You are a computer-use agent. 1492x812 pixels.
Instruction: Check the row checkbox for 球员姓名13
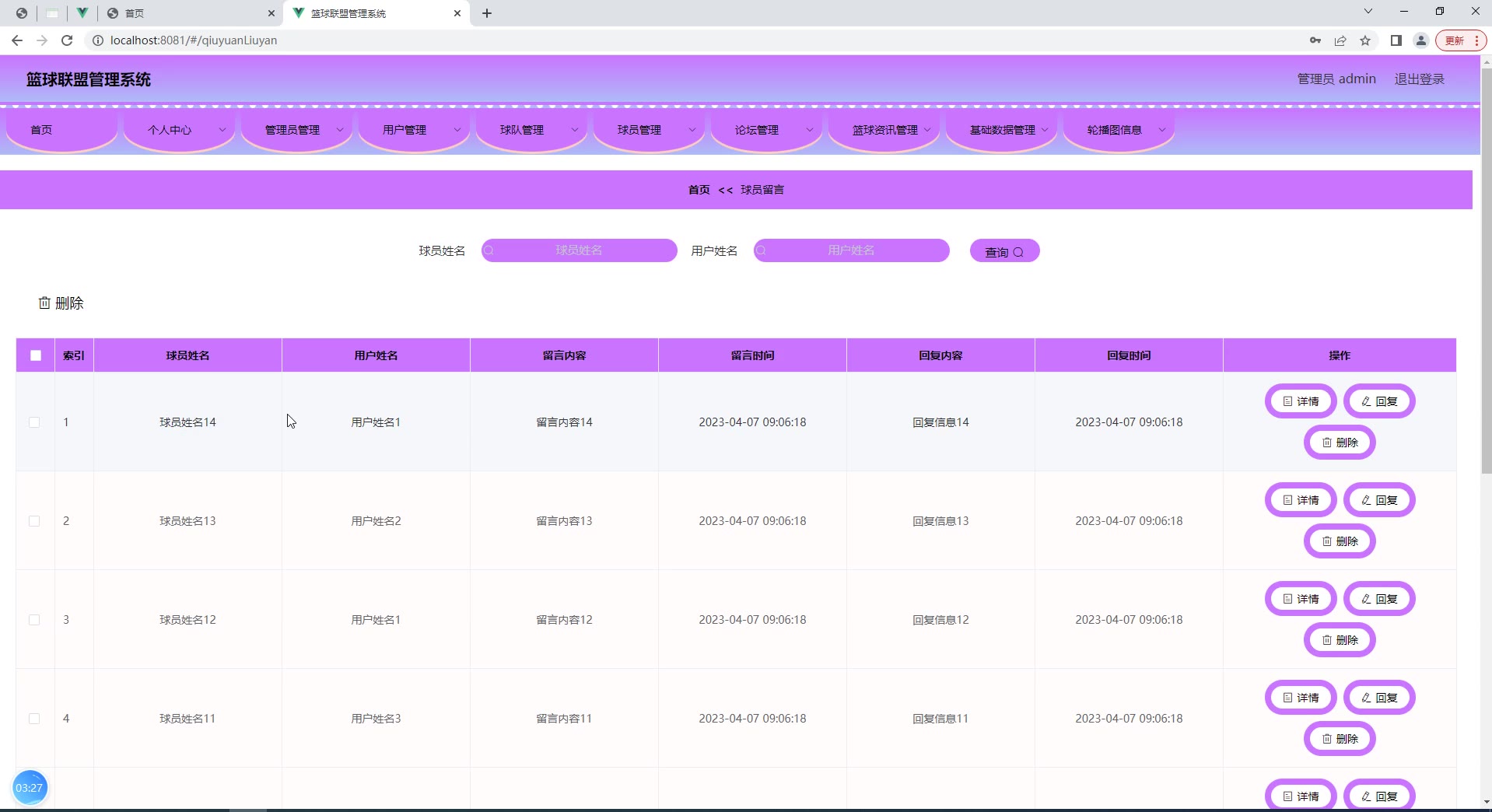pos(34,521)
